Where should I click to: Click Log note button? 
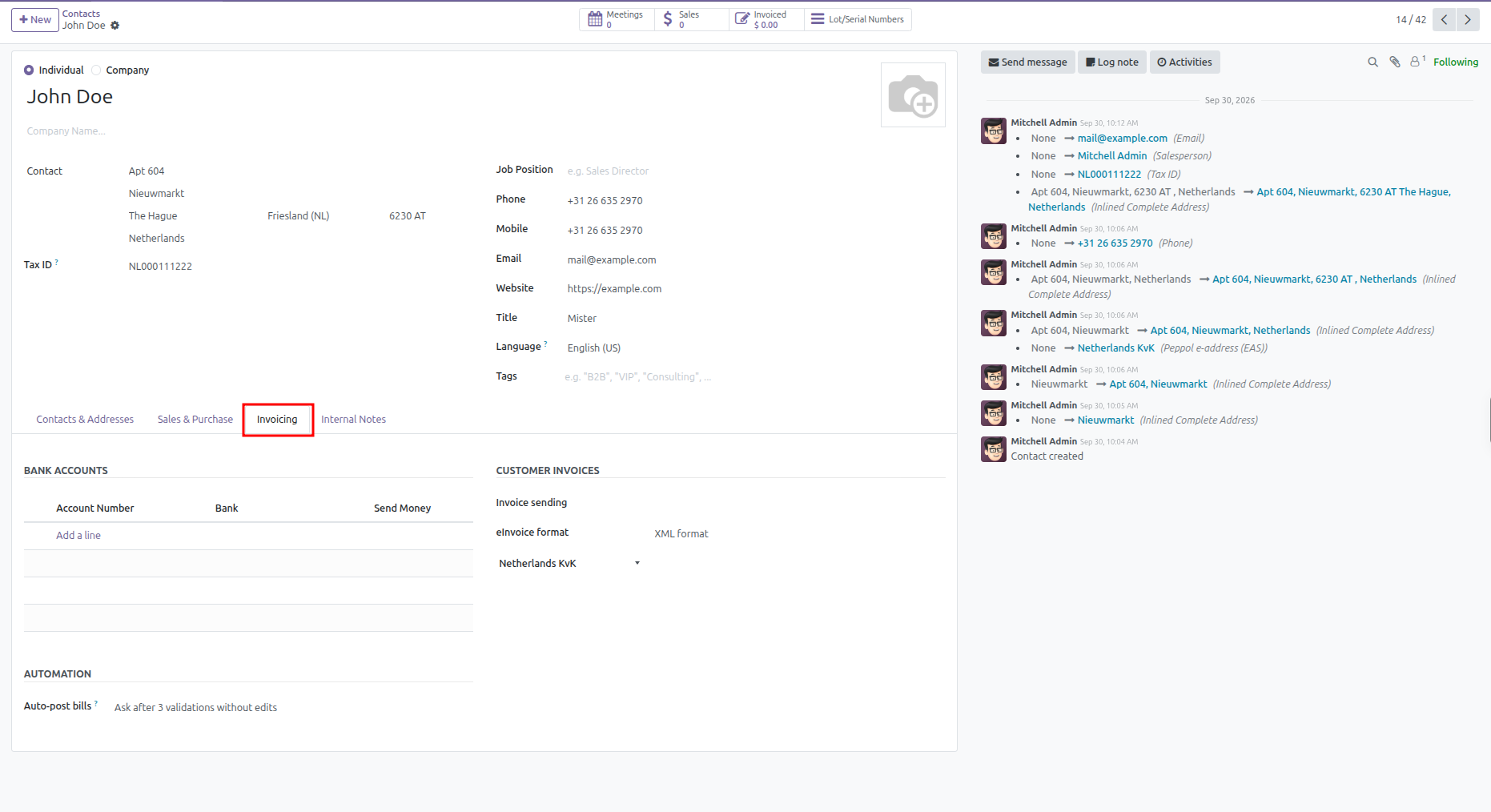tap(1111, 62)
